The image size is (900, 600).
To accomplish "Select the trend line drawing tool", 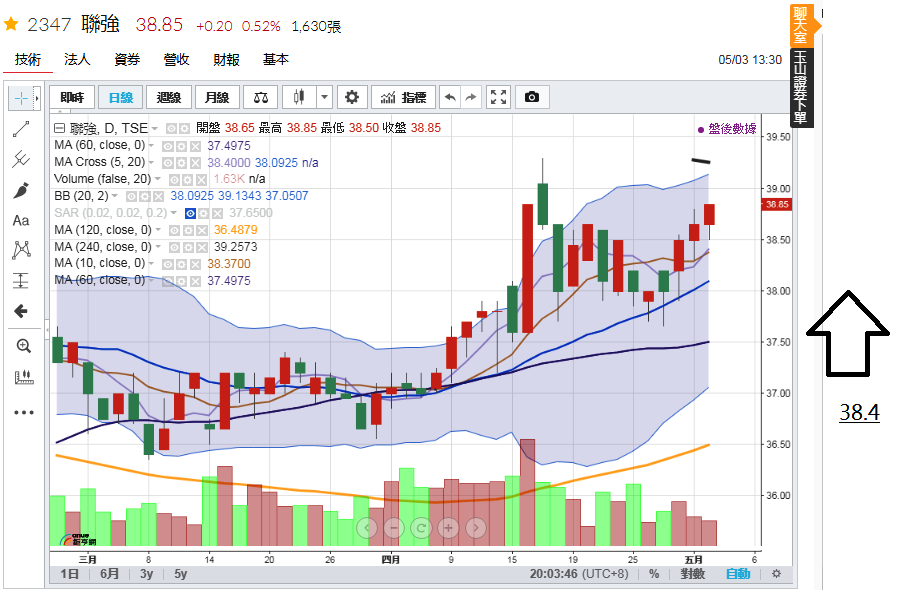I will coord(21,128).
